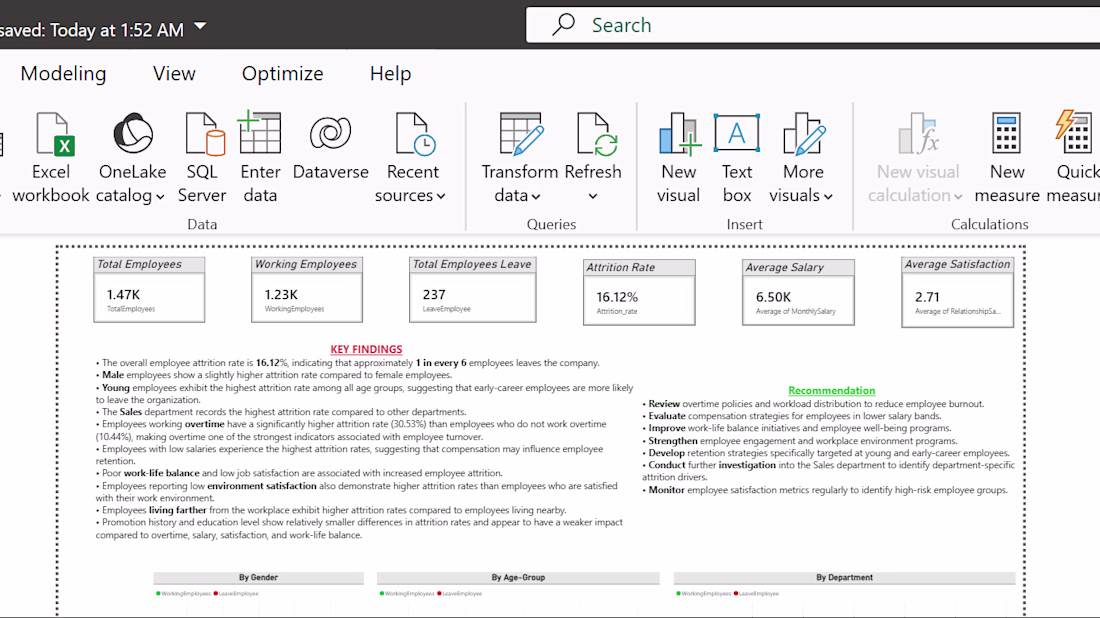The height and width of the screenshot is (618, 1100).
Task: Click the saved Today at 1:52 AM text
Action: (x=92, y=30)
